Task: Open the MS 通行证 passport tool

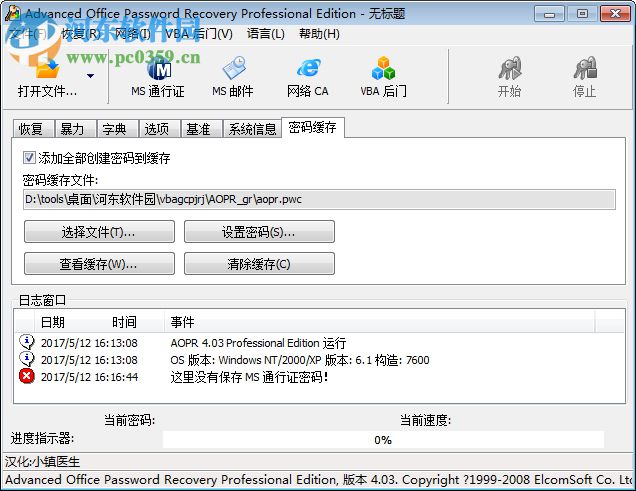Action: pos(158,77)
